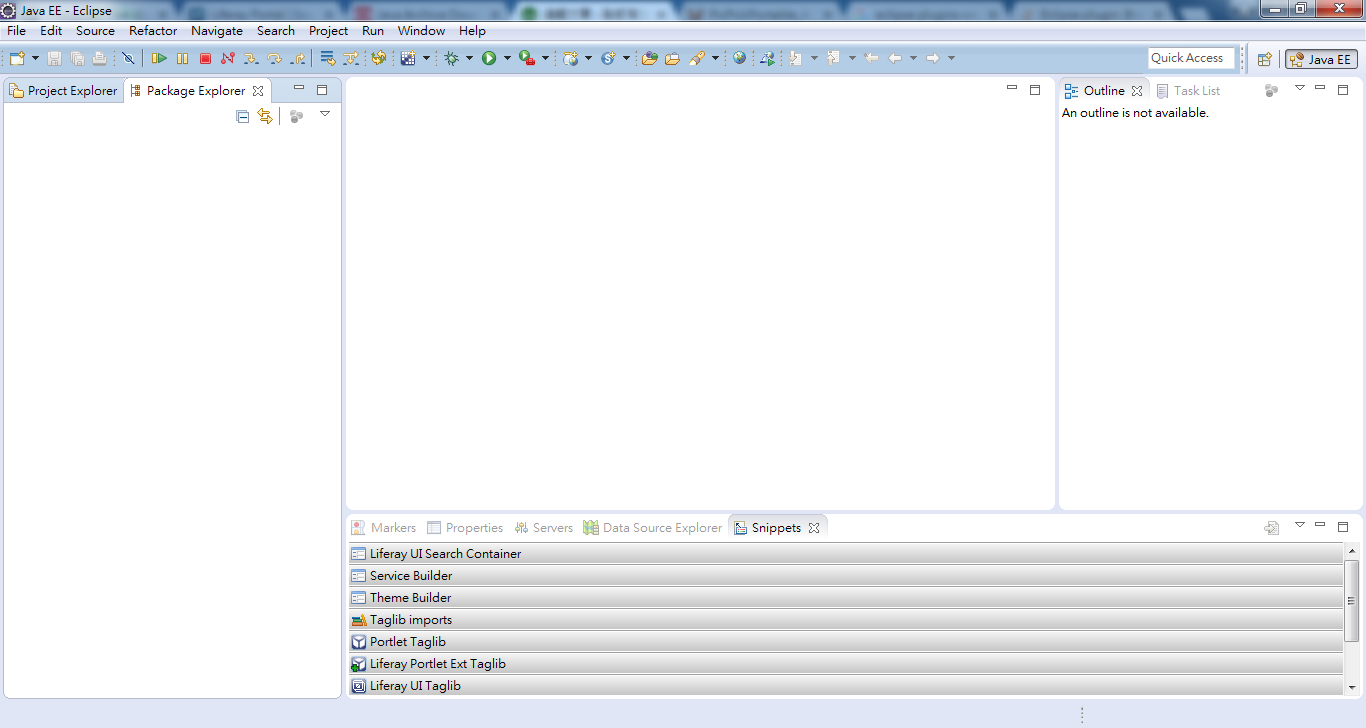Open the Outline view menu triangle
This screenshot has width=1366, height=728.
click(x=1300, y=88)
